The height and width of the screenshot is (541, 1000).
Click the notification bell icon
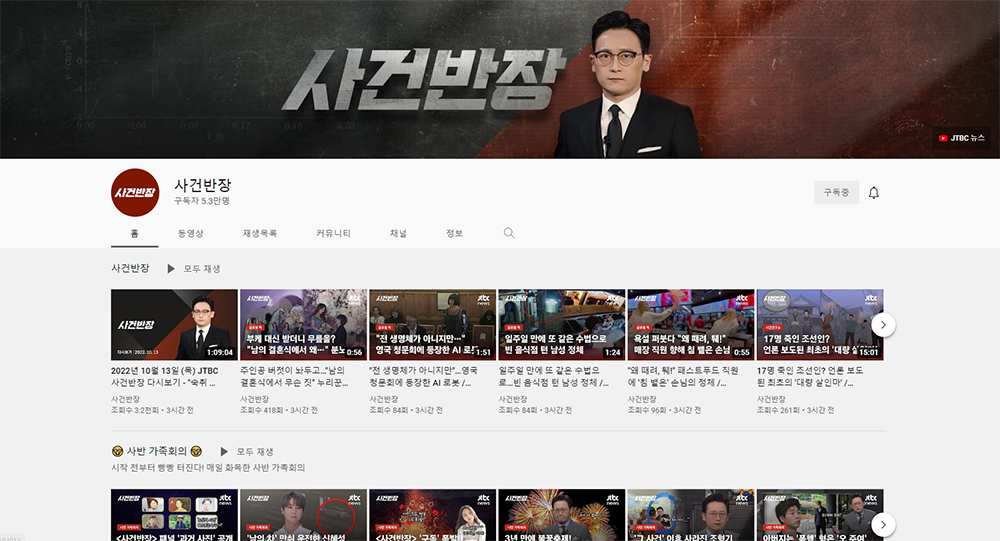(x=874, y=193)
